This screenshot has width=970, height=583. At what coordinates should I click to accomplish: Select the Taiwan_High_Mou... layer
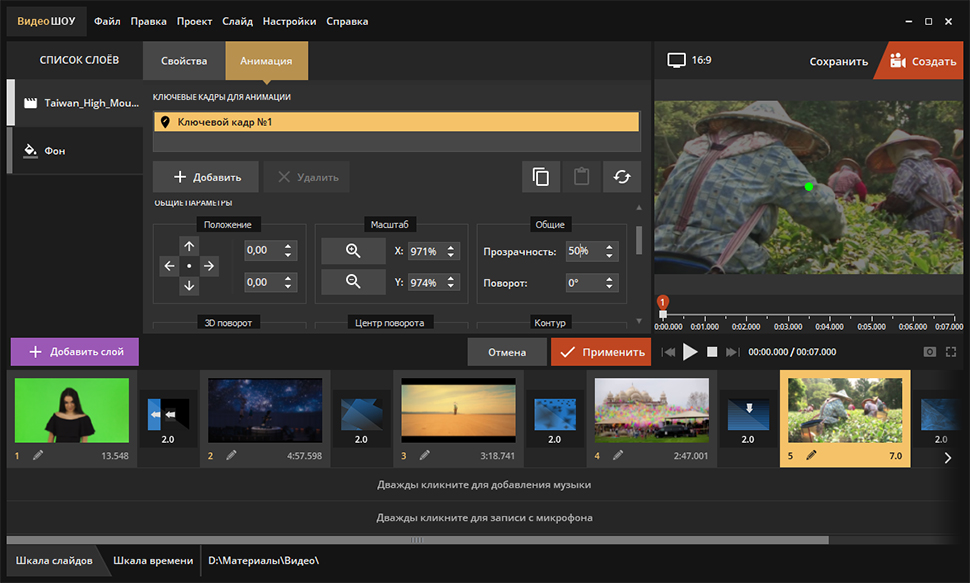click(75, 103)
